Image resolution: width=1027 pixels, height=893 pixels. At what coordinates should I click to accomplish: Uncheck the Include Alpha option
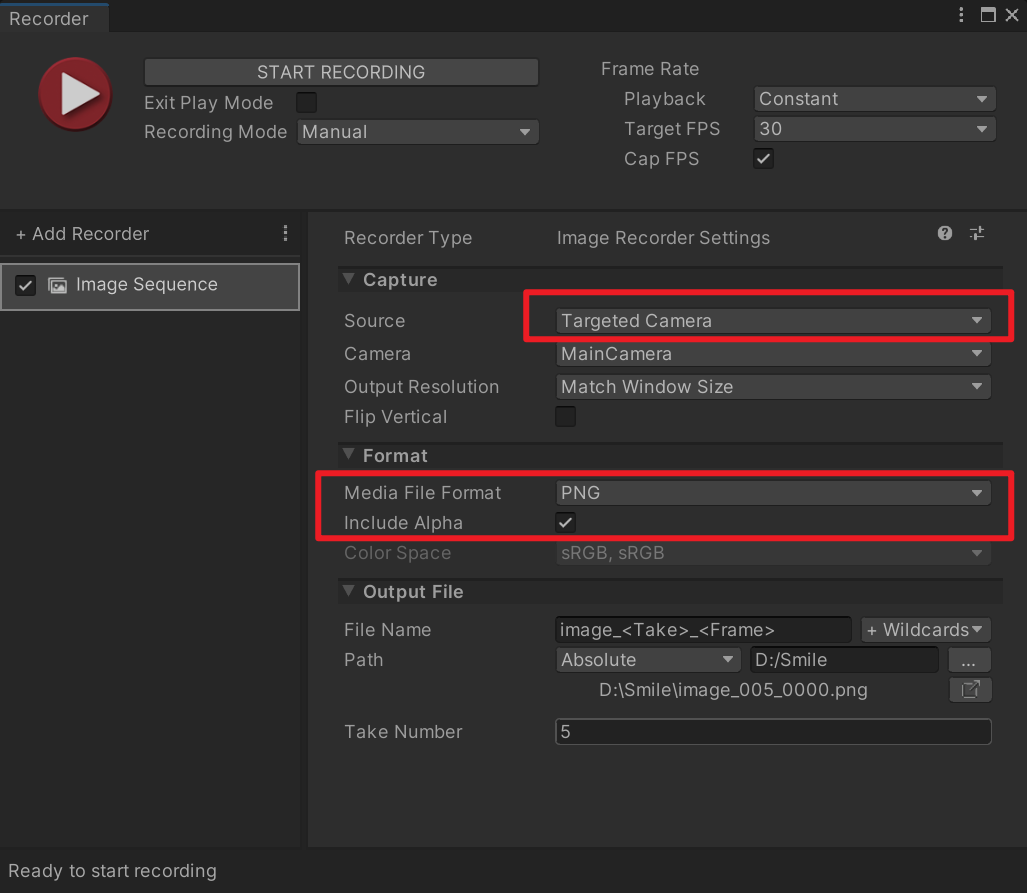[x=566, y=522]
